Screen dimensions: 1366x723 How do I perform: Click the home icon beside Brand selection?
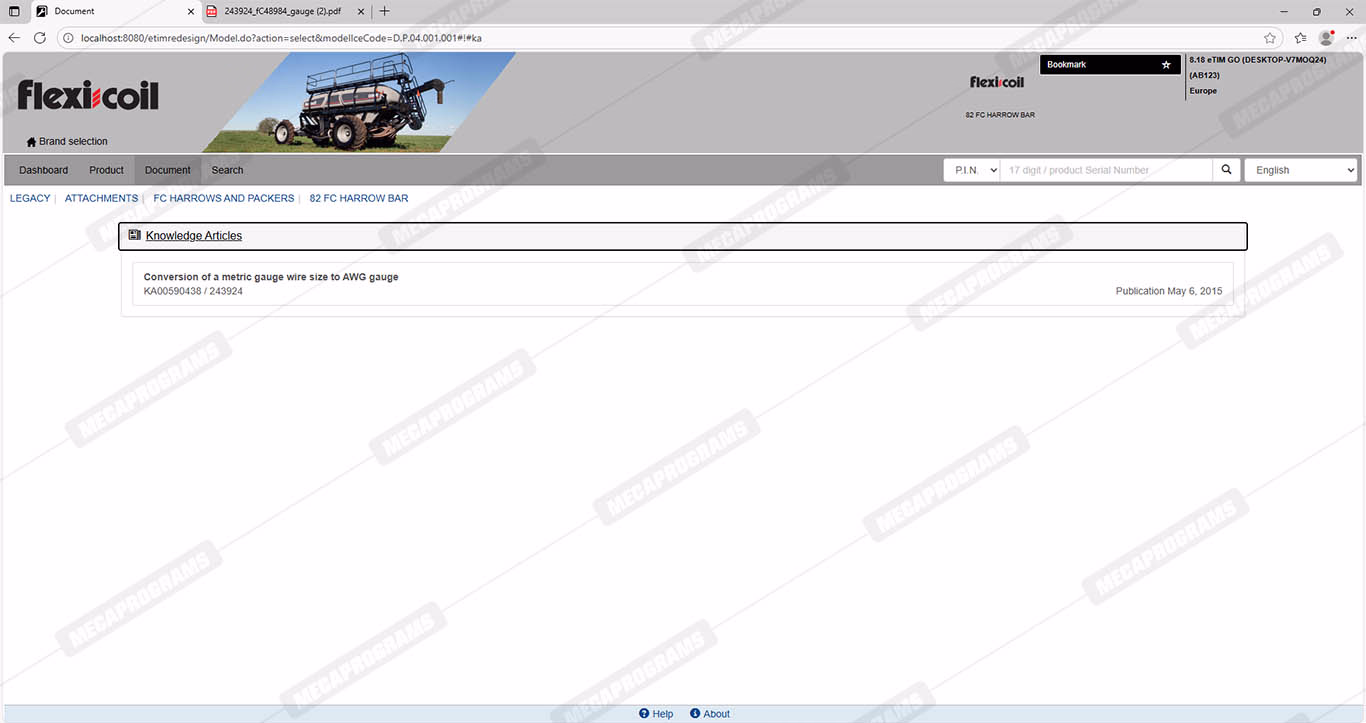(31, 142)
